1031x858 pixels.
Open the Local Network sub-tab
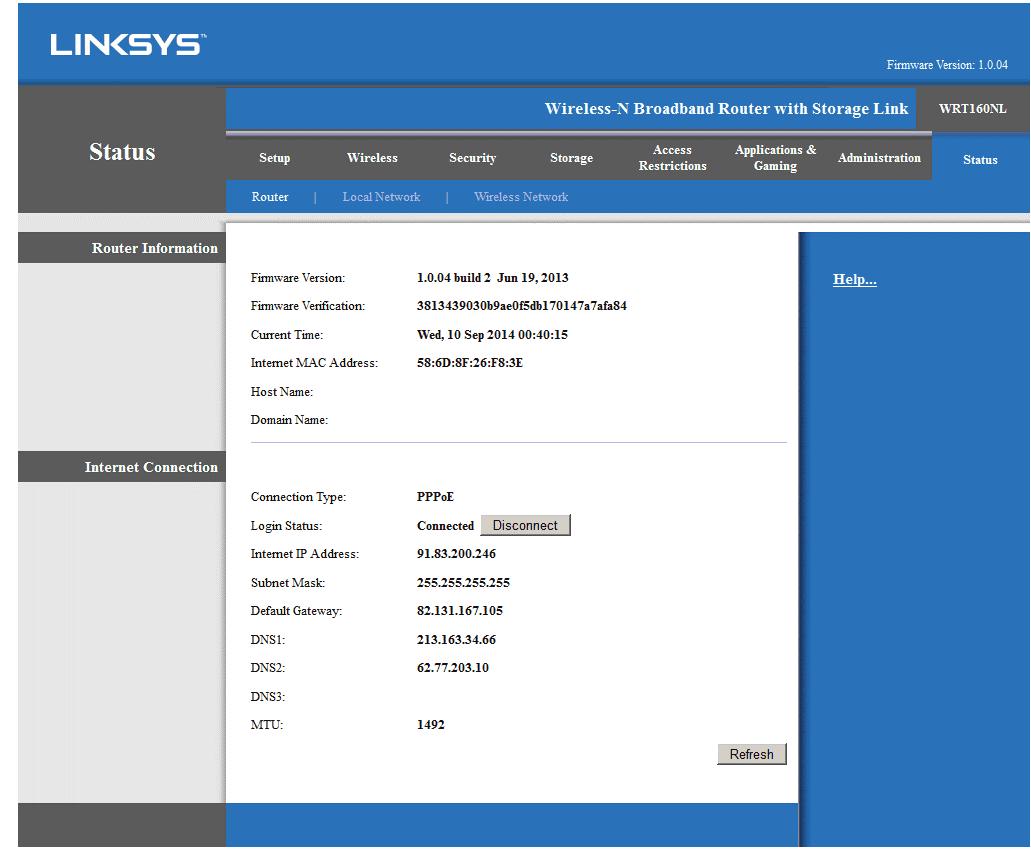tap(381, 197)
